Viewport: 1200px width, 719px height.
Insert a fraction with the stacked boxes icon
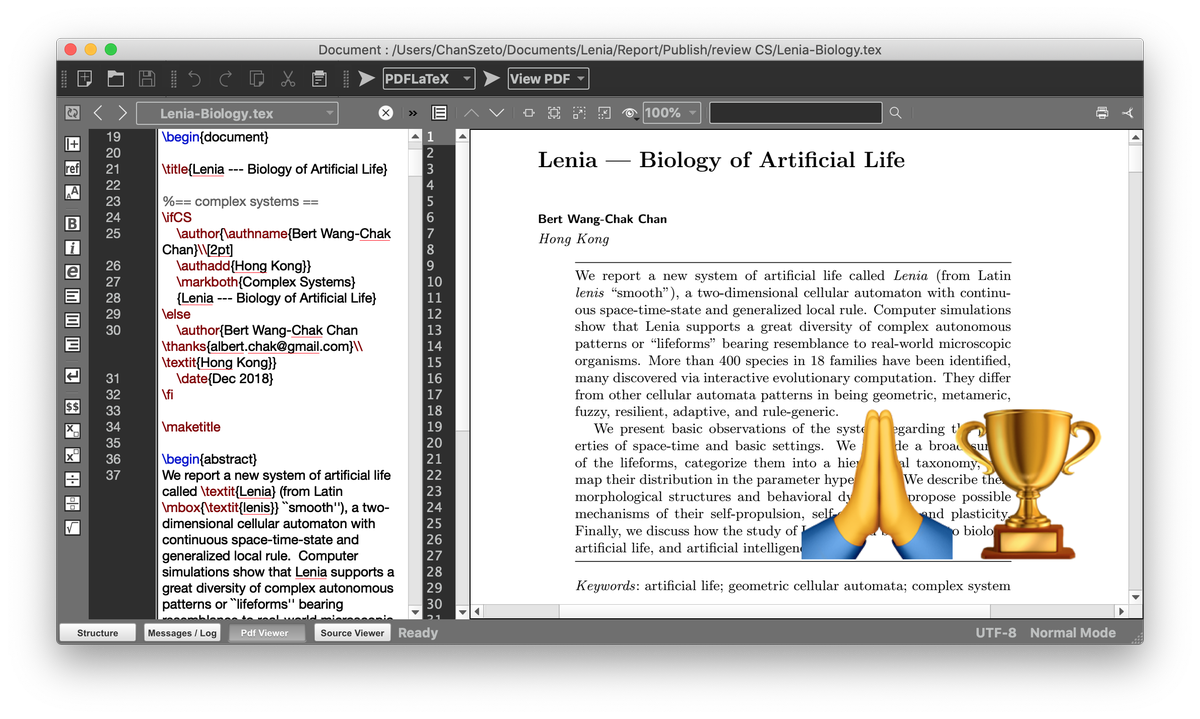click(x=72, y=503)
